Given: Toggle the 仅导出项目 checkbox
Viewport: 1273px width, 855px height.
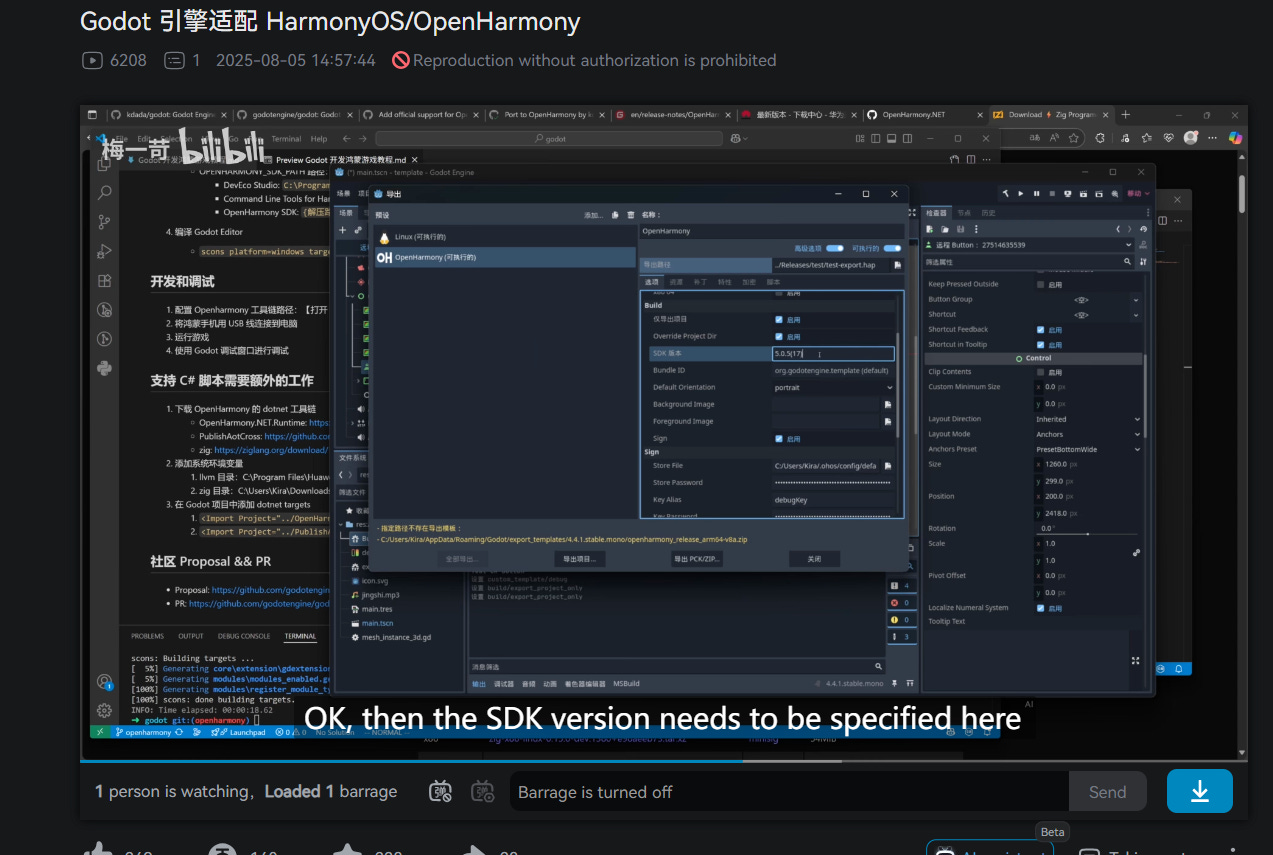Looking at the screenshot, I should tap(779, 319).
